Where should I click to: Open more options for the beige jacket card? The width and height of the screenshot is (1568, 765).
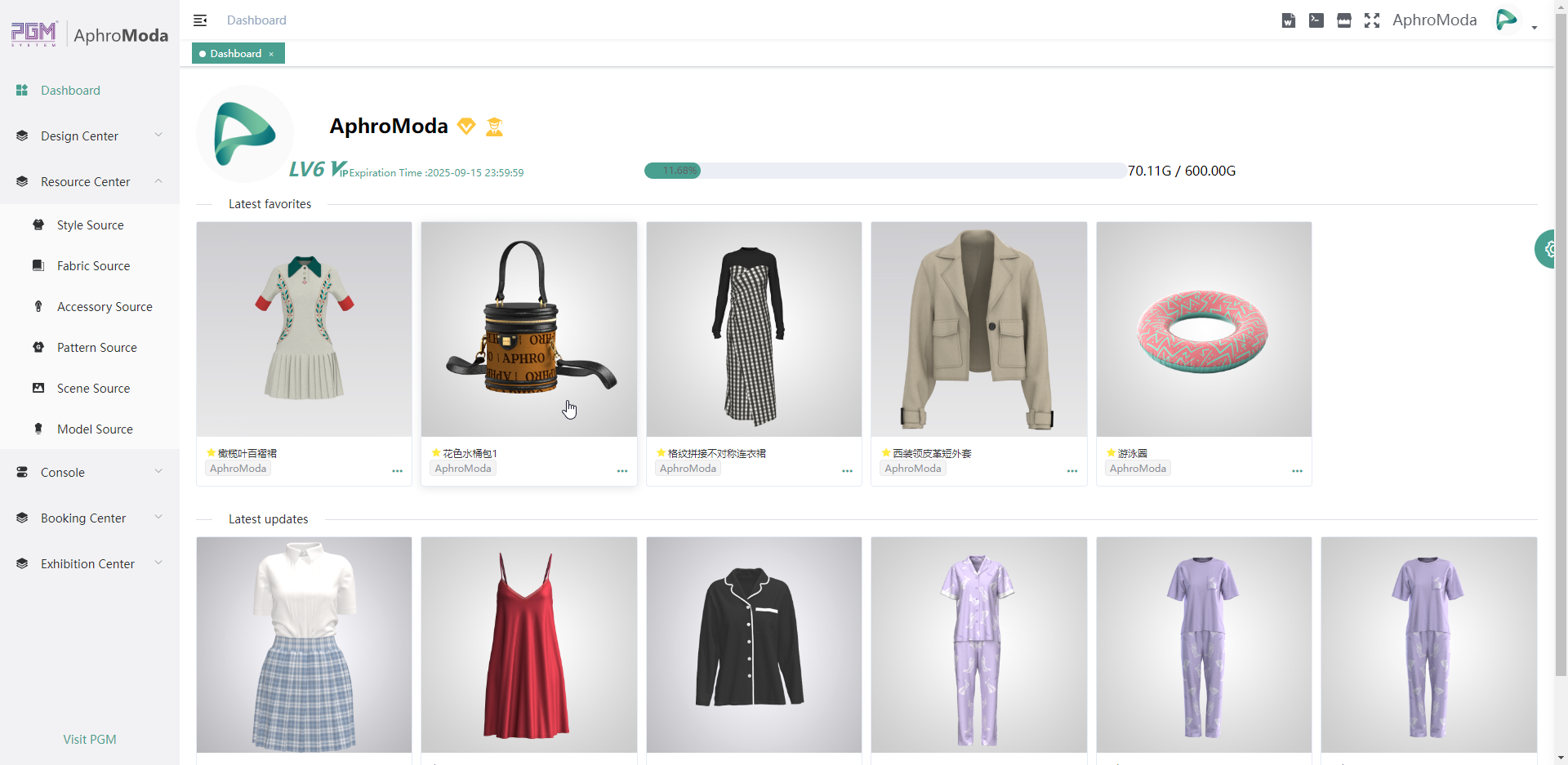(x=1072, y=471)
